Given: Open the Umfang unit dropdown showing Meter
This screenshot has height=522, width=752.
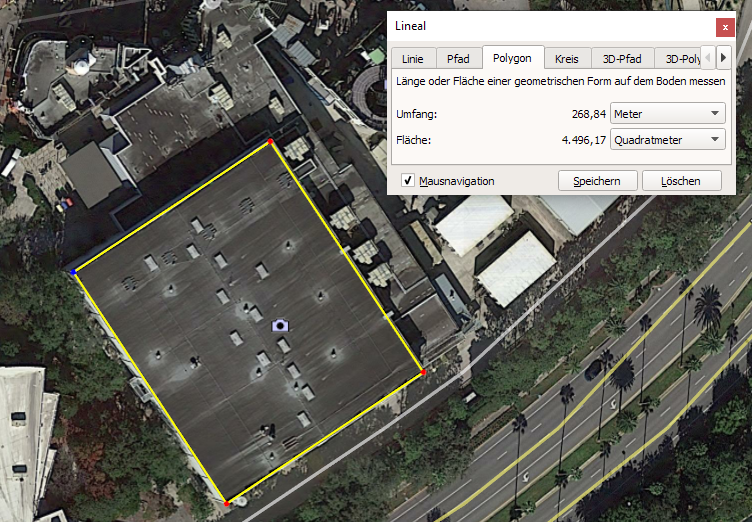Looking at the screenshot, I should 668,114.
